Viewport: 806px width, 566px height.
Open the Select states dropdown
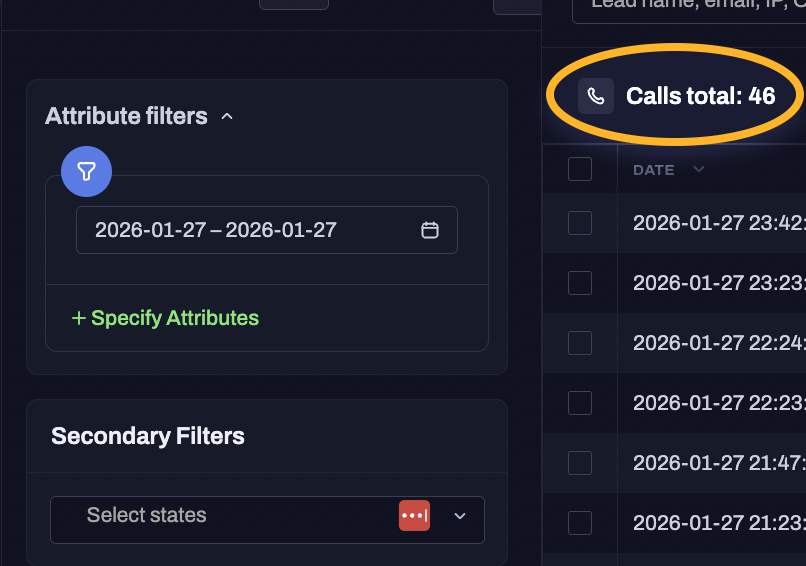(x=460, y=516)
